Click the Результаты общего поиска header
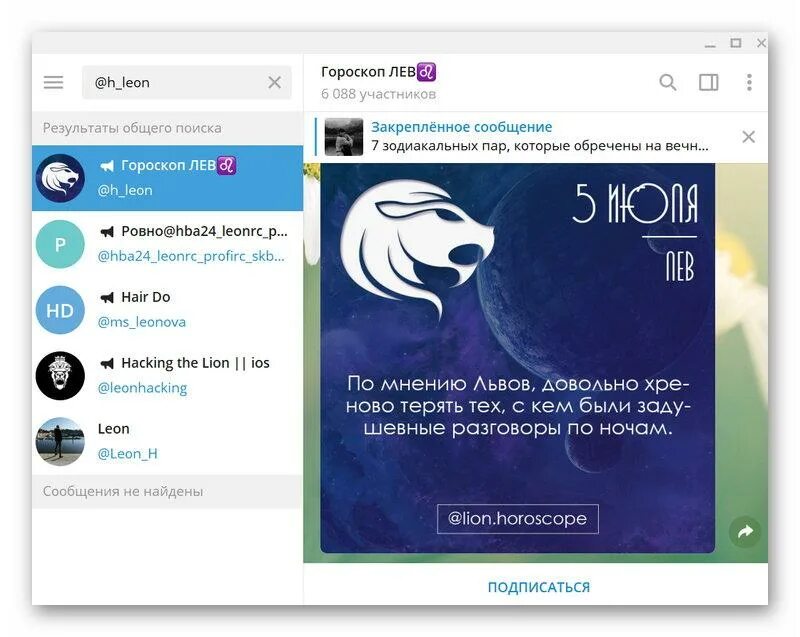Image resolution: width=800 pixels, height=637 pixels. 132,128
